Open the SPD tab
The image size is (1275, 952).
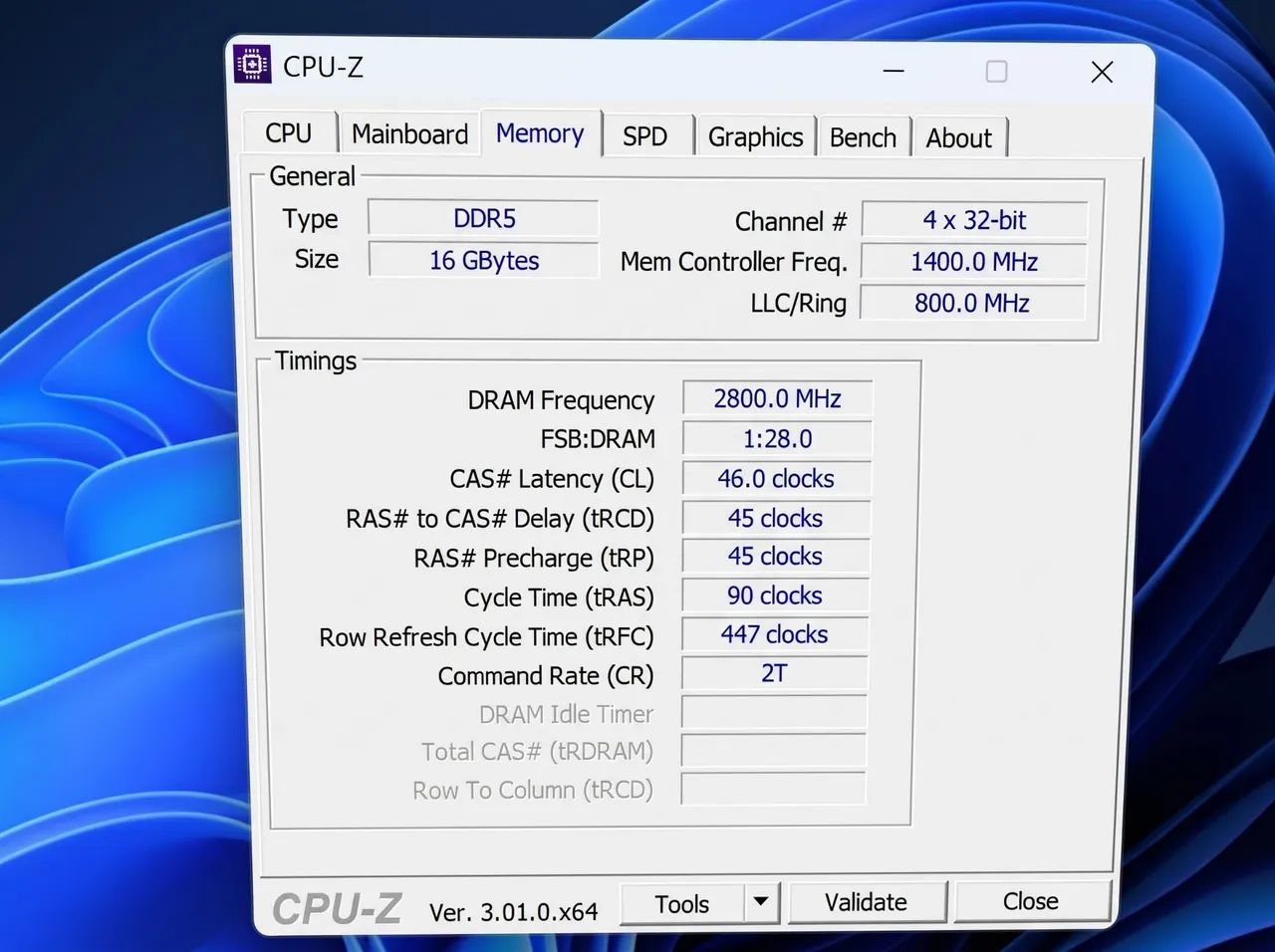645,136
